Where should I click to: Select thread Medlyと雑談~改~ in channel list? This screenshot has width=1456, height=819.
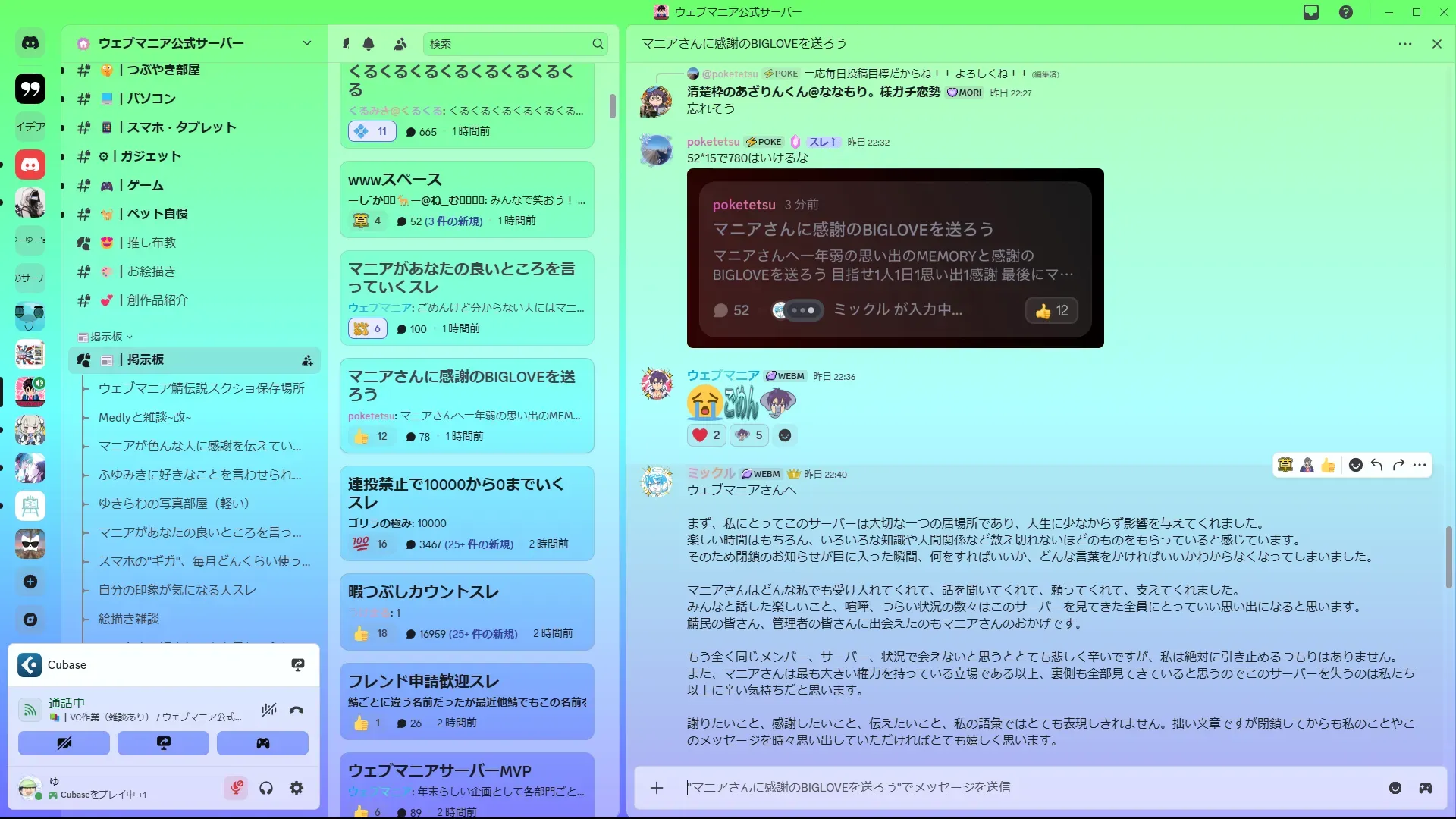click(145, 417)
